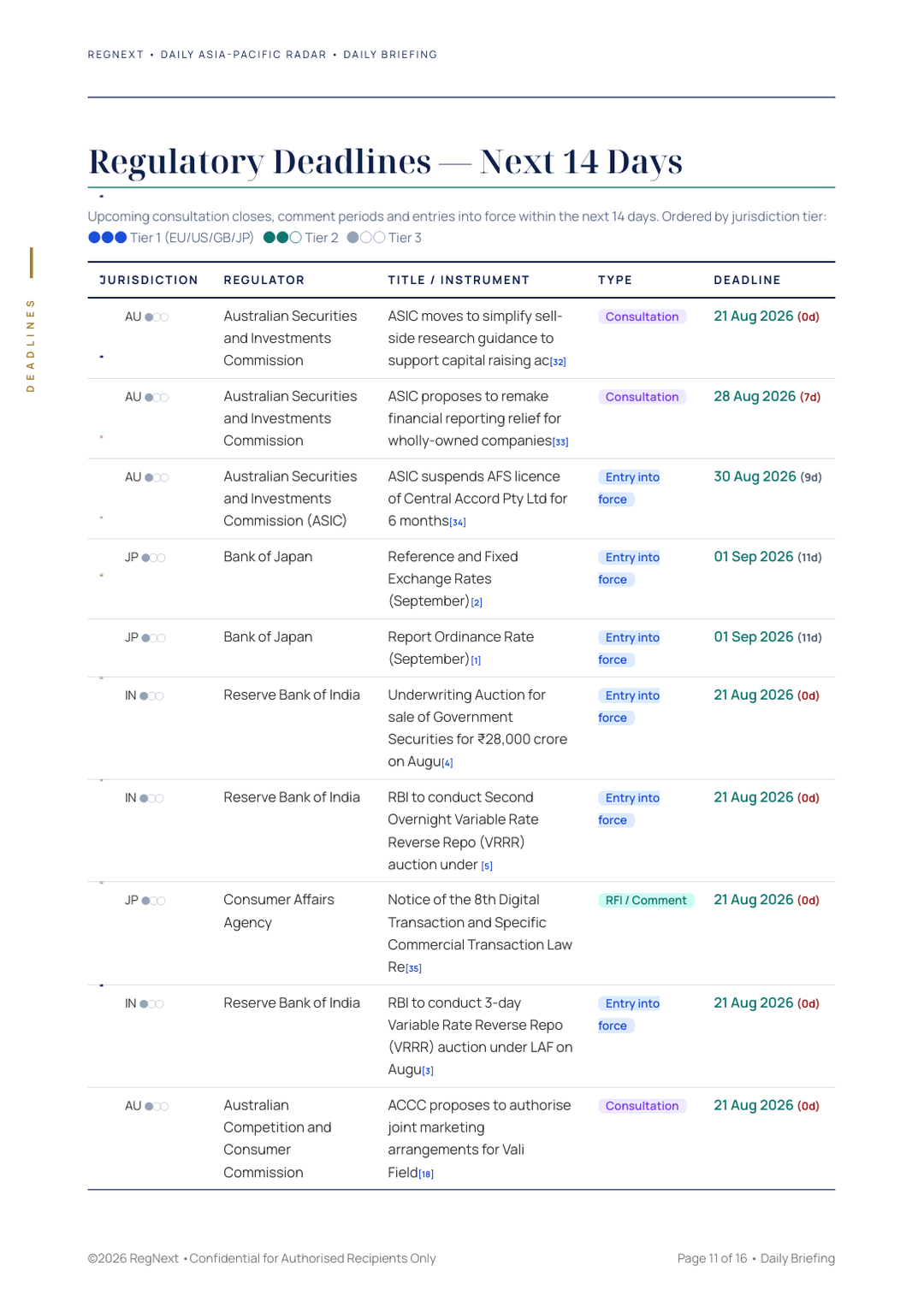Click 'RBI to conduct Second' title text
The width and height of the screenshot is (924, 1307).
coord(460,797)
